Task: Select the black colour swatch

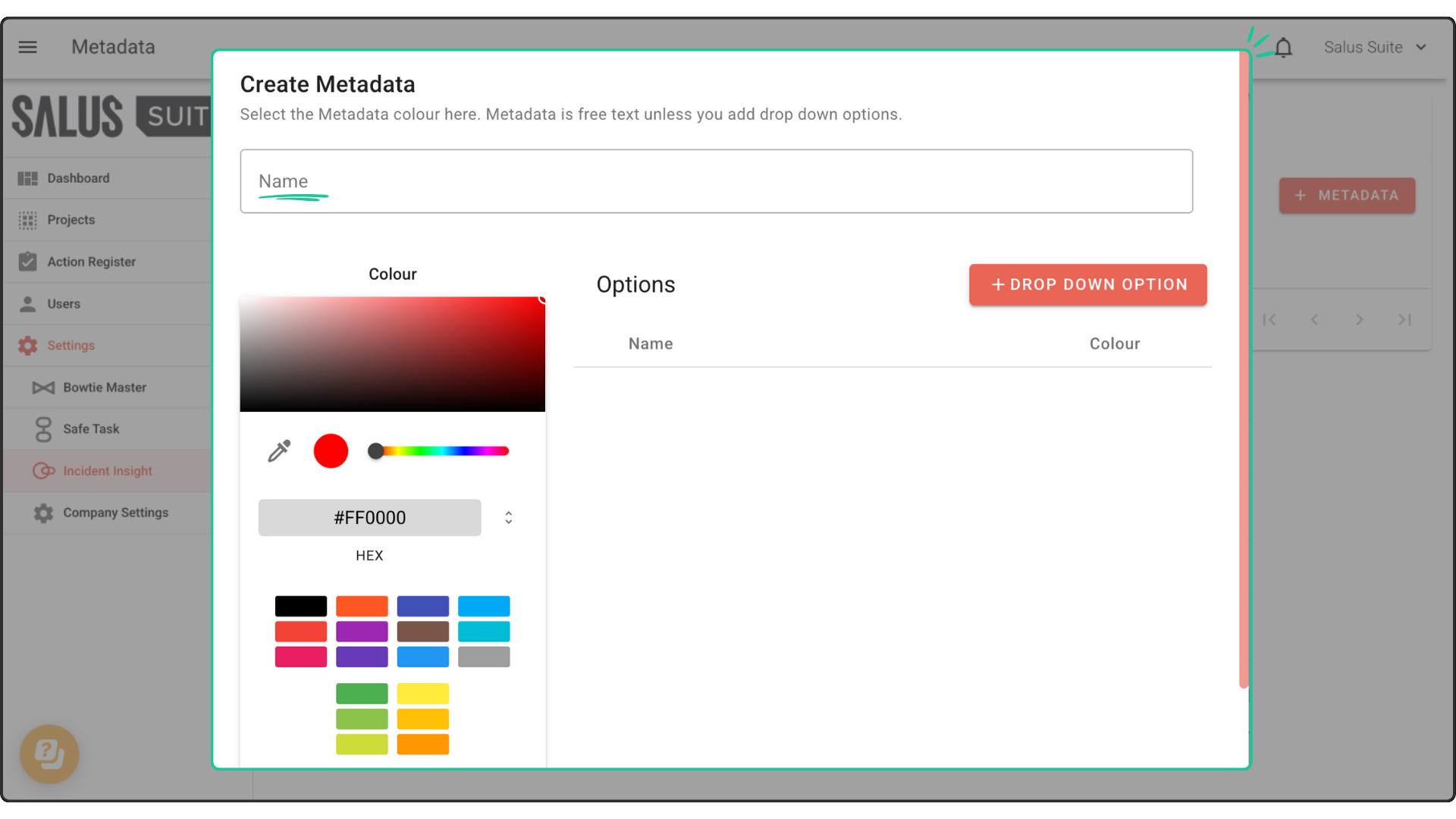Action: [300, 606]
